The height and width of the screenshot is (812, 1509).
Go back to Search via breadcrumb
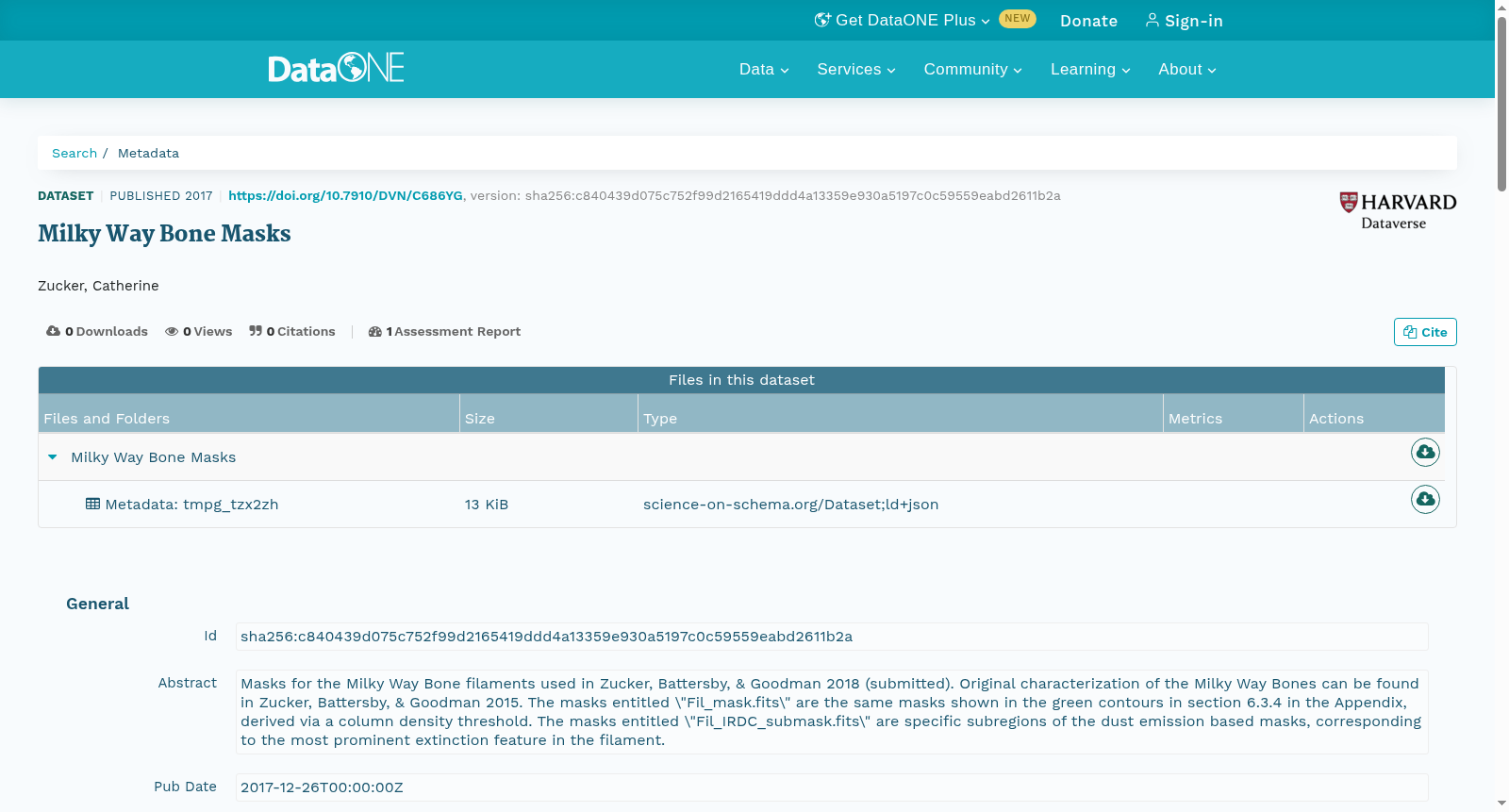click(x=75, y=153)
